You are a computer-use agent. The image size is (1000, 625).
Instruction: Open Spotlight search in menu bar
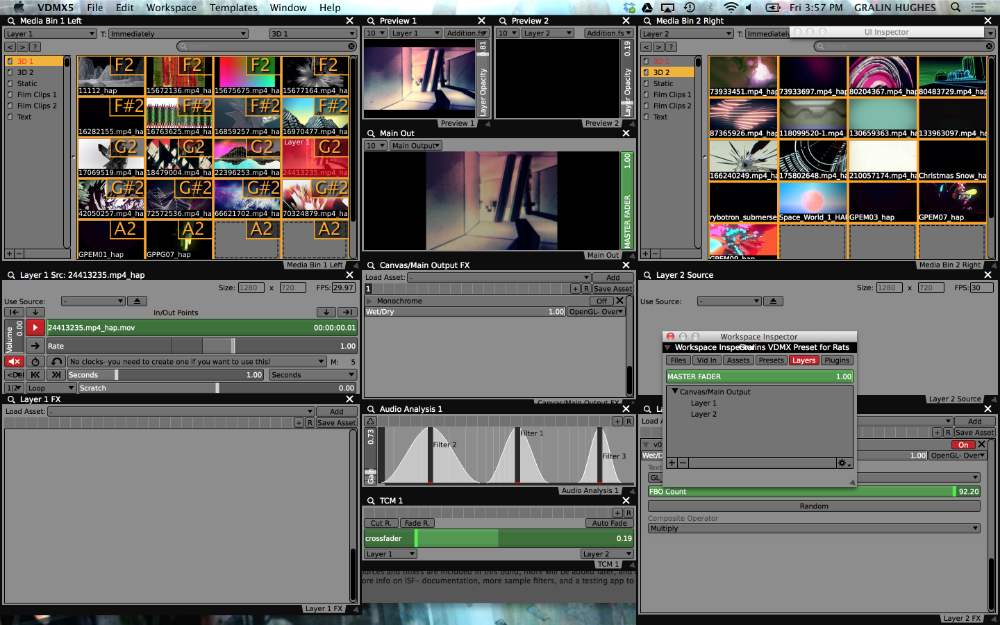(x=955, y=8)
